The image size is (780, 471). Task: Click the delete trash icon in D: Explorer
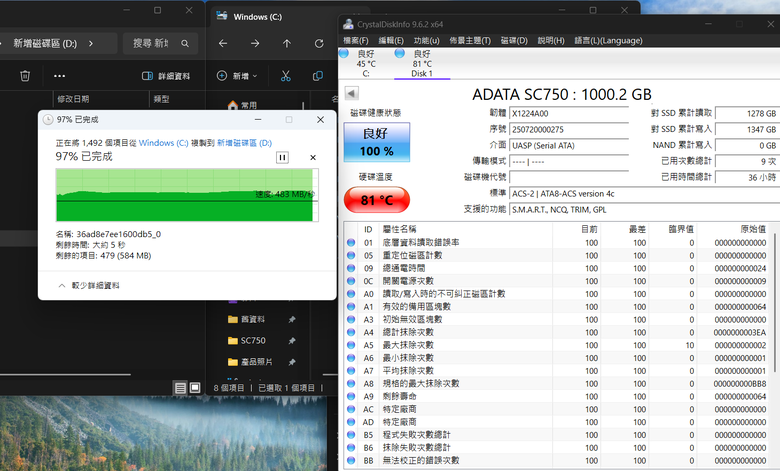point(25,76)
